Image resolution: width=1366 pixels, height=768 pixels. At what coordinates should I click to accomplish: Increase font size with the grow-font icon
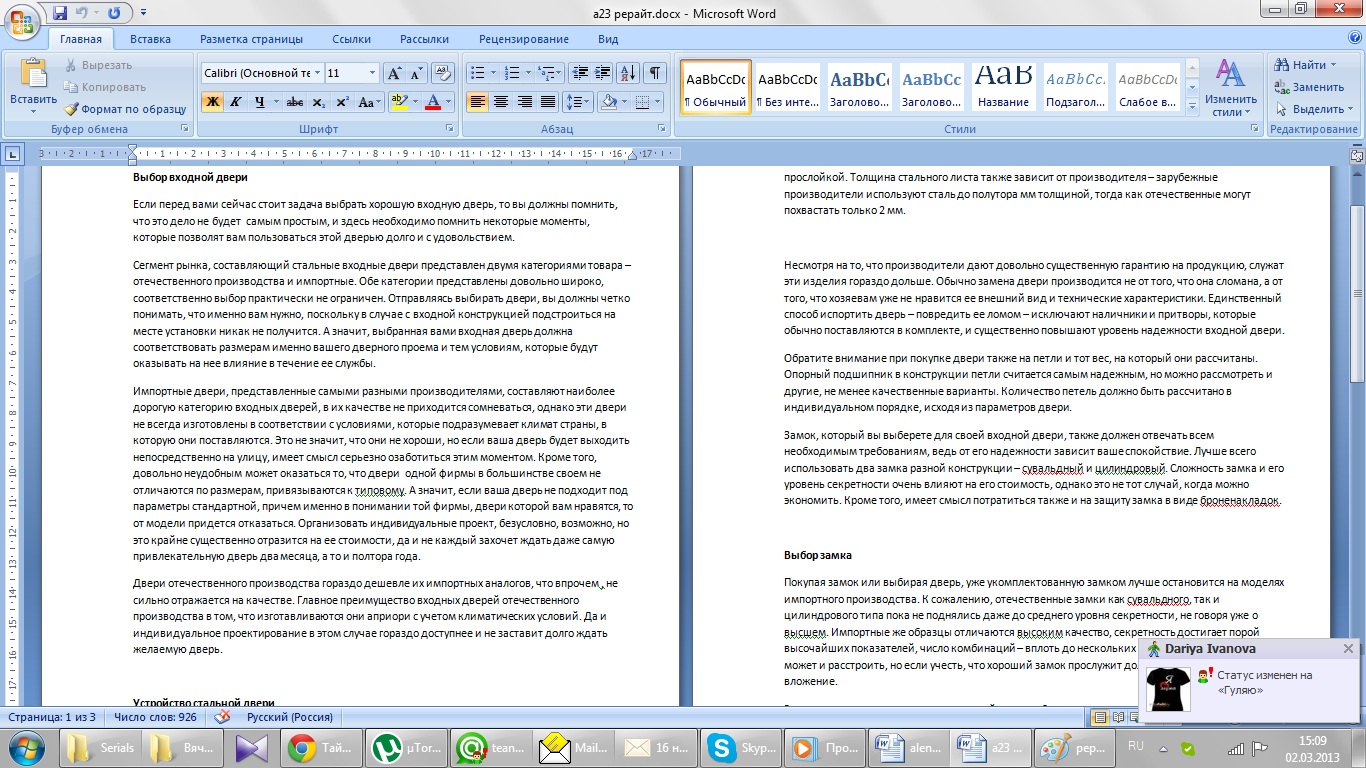click(x=393, y=73)
